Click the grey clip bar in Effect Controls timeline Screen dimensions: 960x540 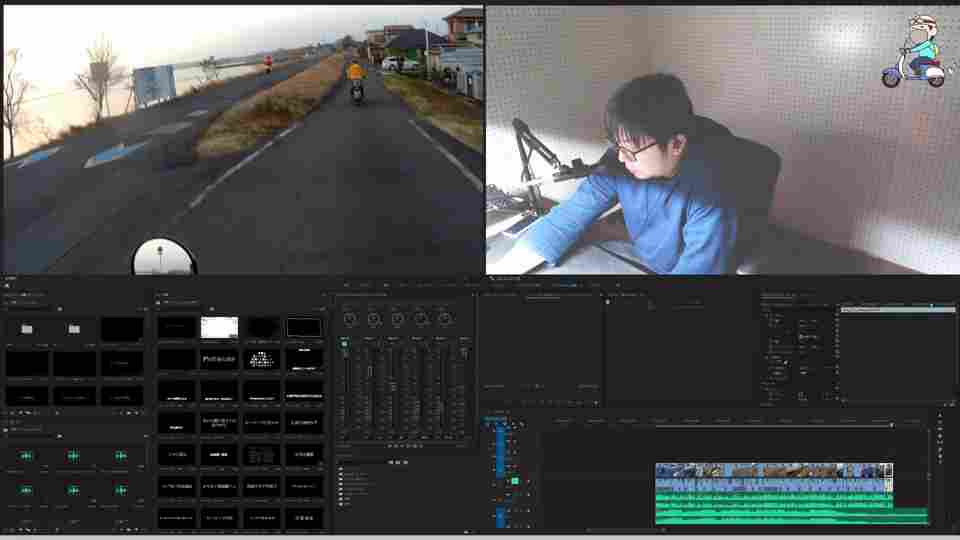pos(898,310)
